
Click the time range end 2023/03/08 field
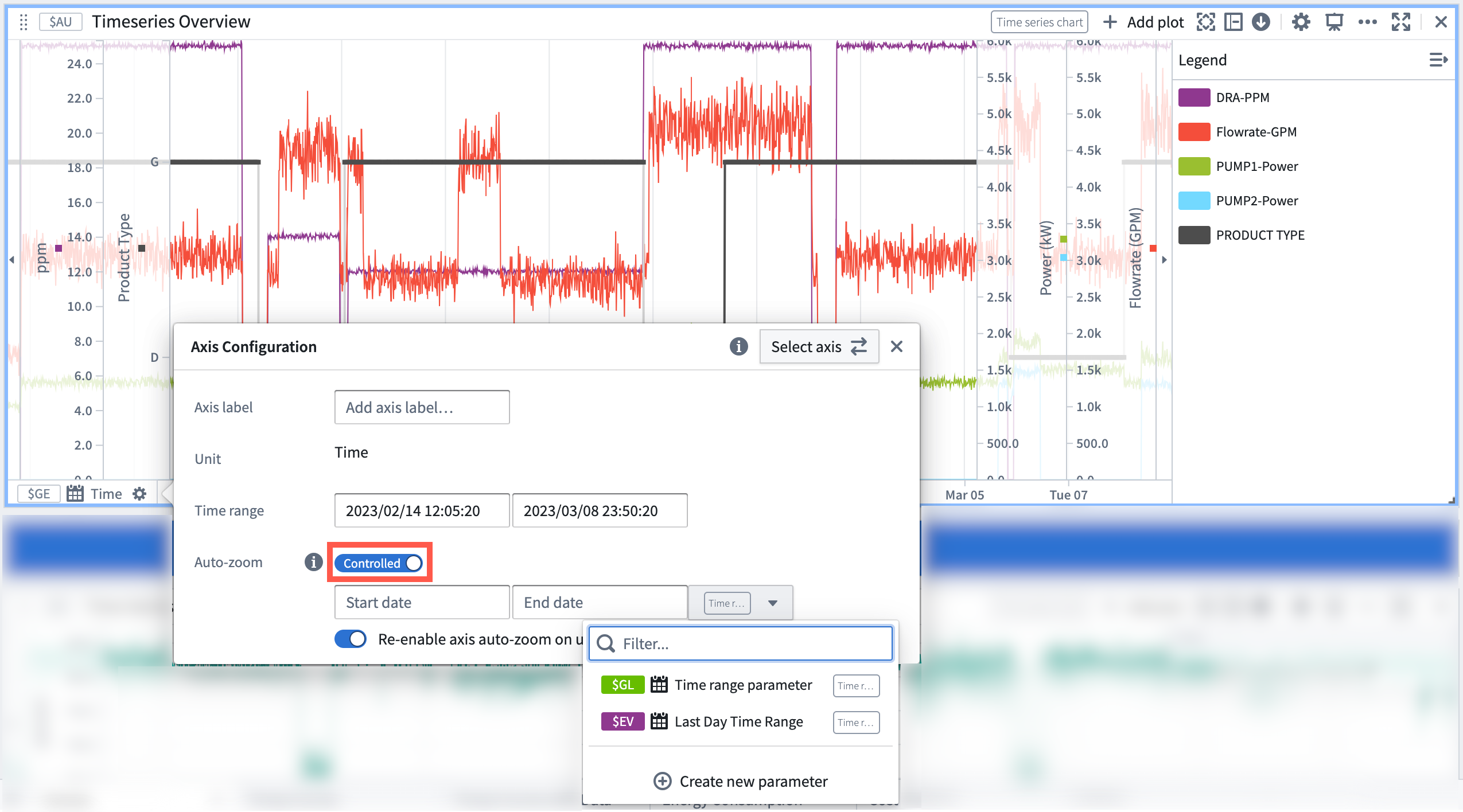(x=600, y=510)
